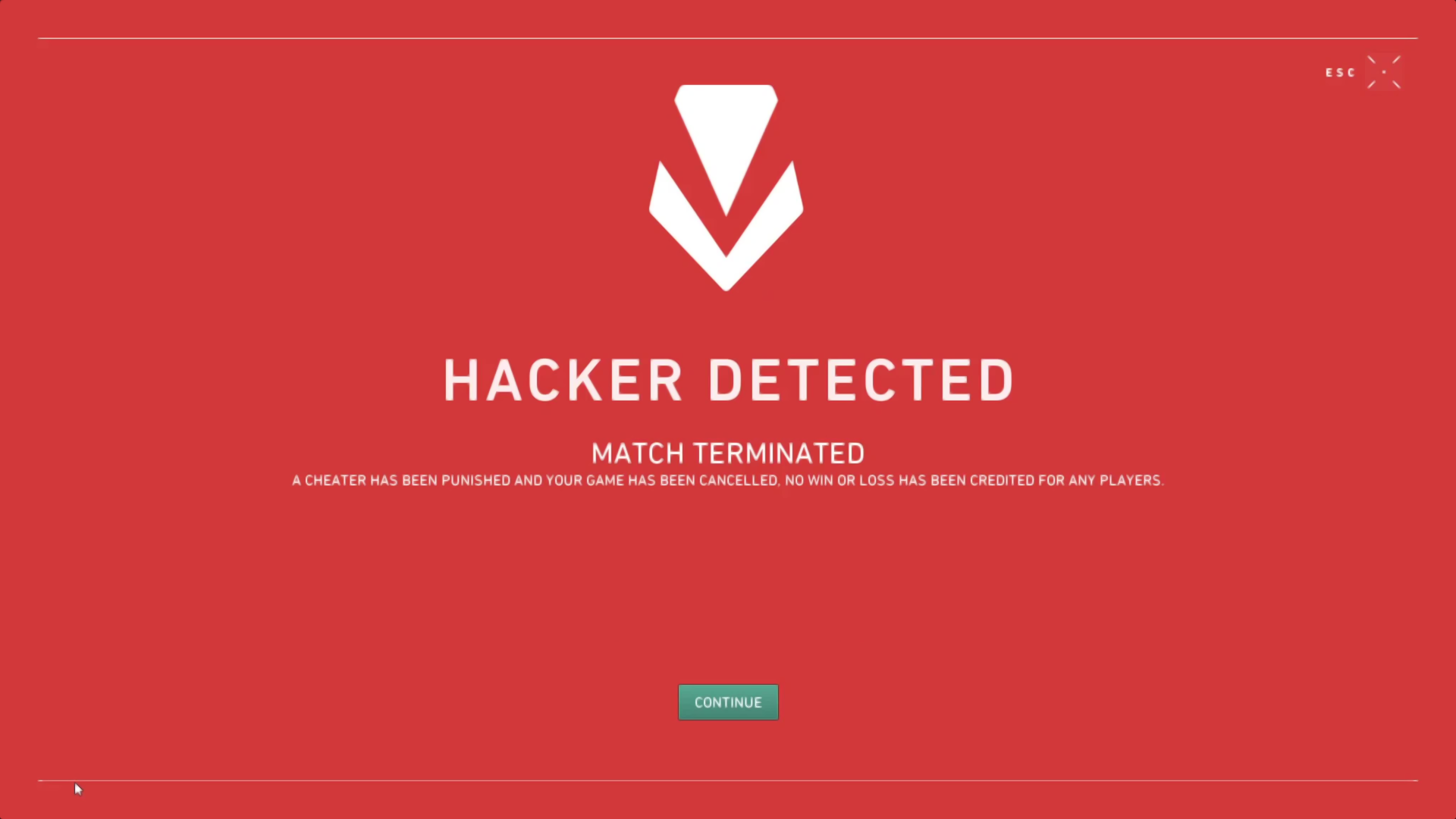Click the MATCH TERMINATED subtitle
The height and width of the screenshot is (819, 1456).
[x=728, y=453]
